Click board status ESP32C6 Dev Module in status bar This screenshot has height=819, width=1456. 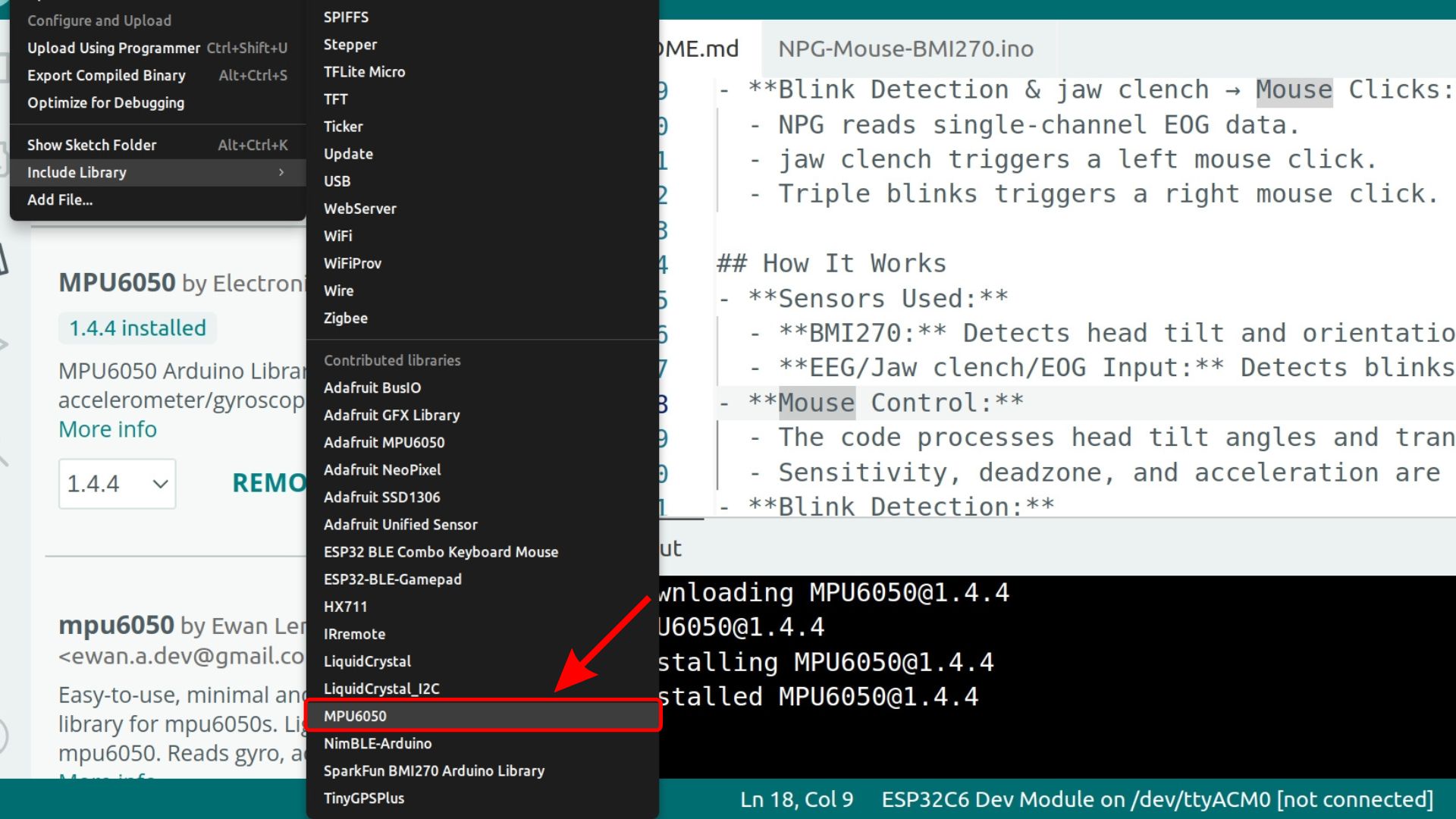coord(1157,799)
